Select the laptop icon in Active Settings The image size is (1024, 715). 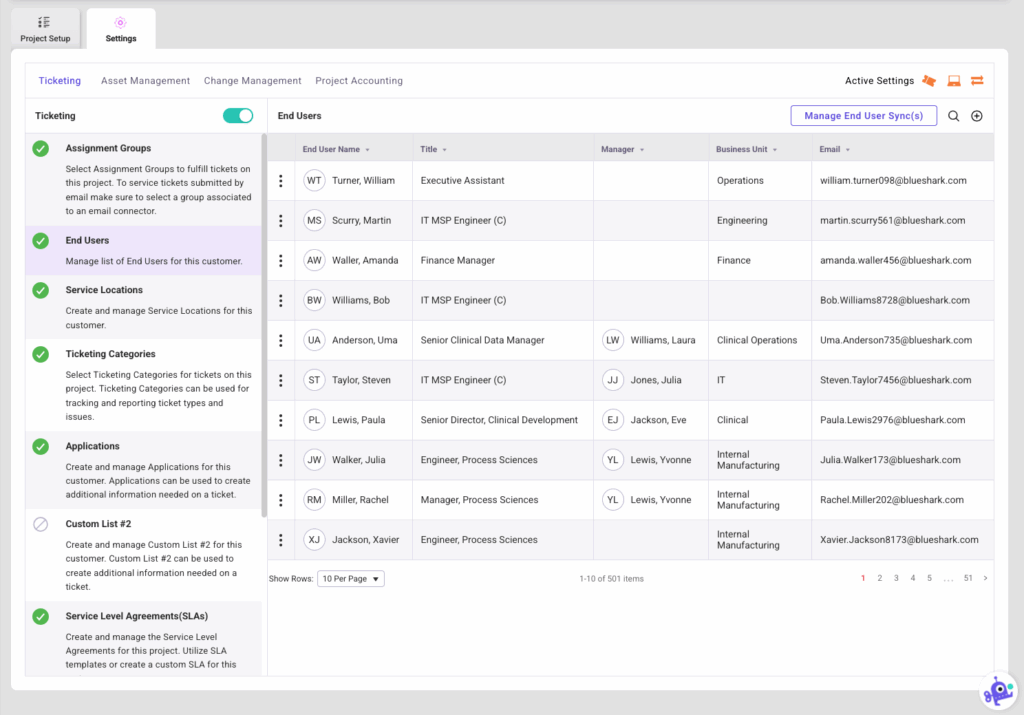[x=953, y=80]
